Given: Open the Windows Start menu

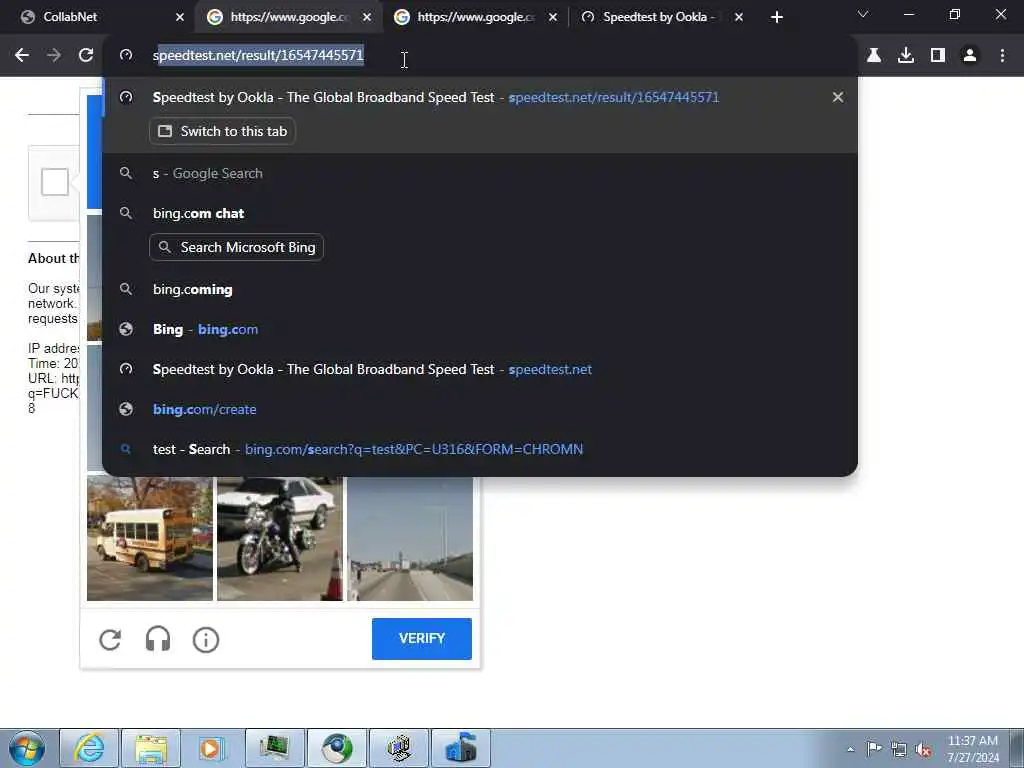Looking at the screenshot, I should pyautogui.click(x=27, y=748).
